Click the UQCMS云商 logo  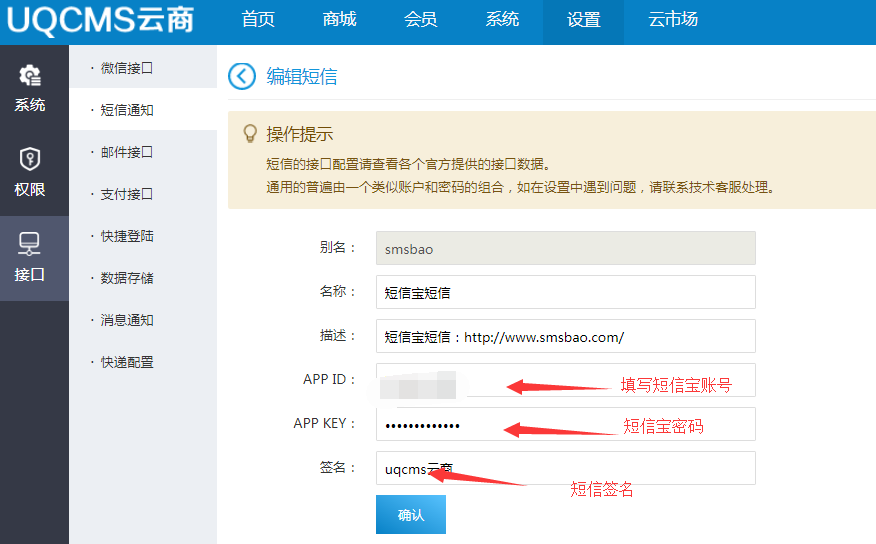click(100, 20)
